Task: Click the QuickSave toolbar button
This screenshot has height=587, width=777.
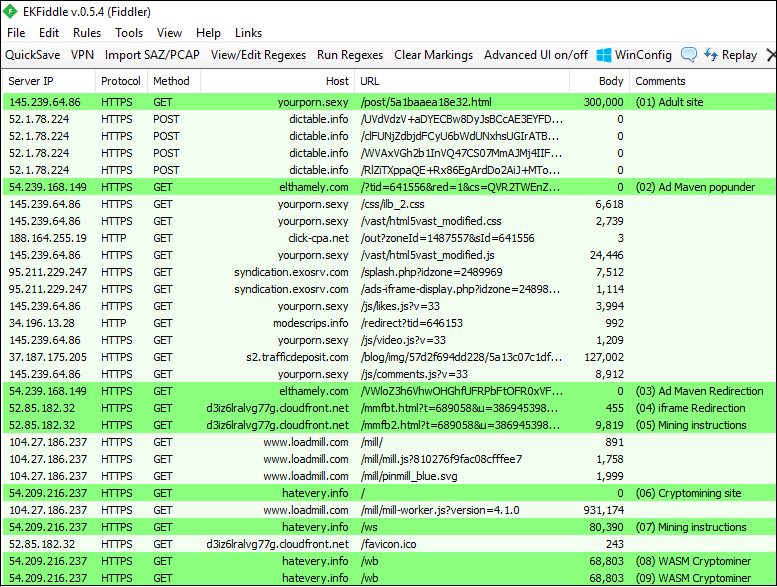Action: (x=33, y=55)
